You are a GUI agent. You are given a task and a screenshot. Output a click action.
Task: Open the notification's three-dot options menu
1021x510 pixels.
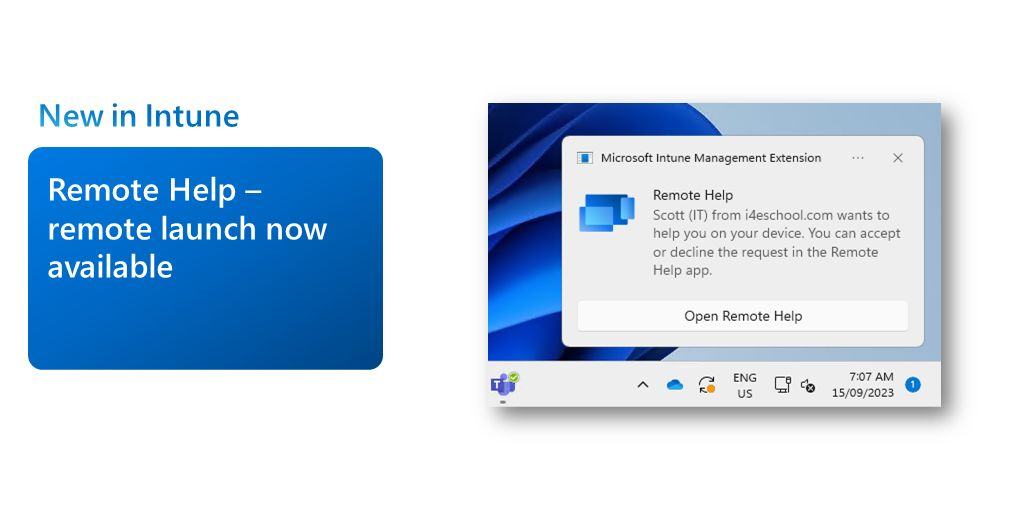pos(858,158)
